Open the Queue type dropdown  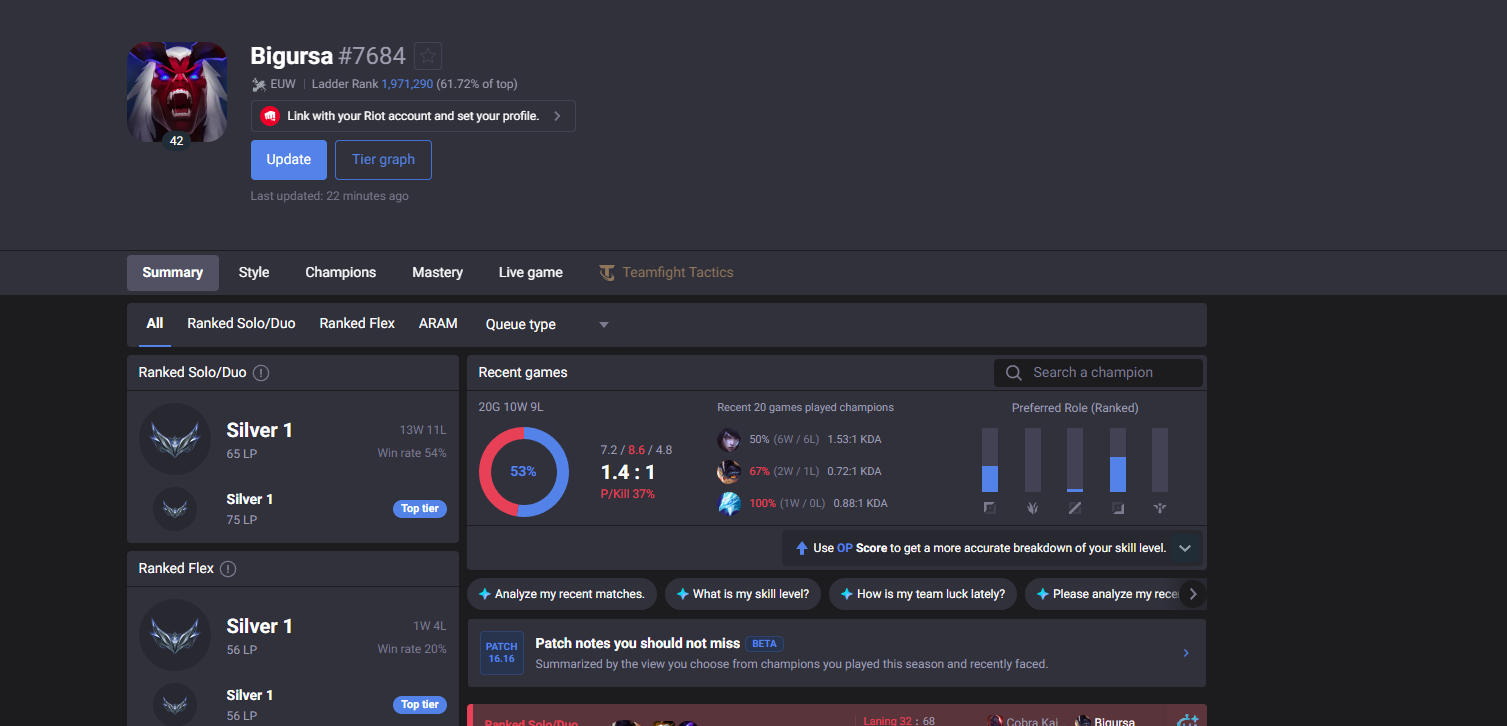coord(547,324)
